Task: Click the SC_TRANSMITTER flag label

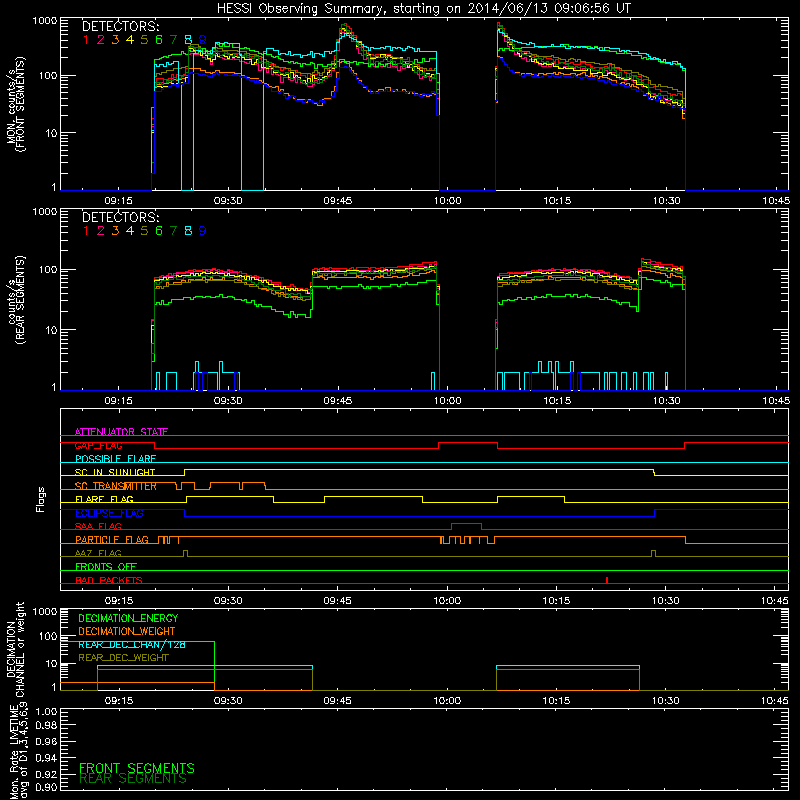Action: tap(116, 486)
